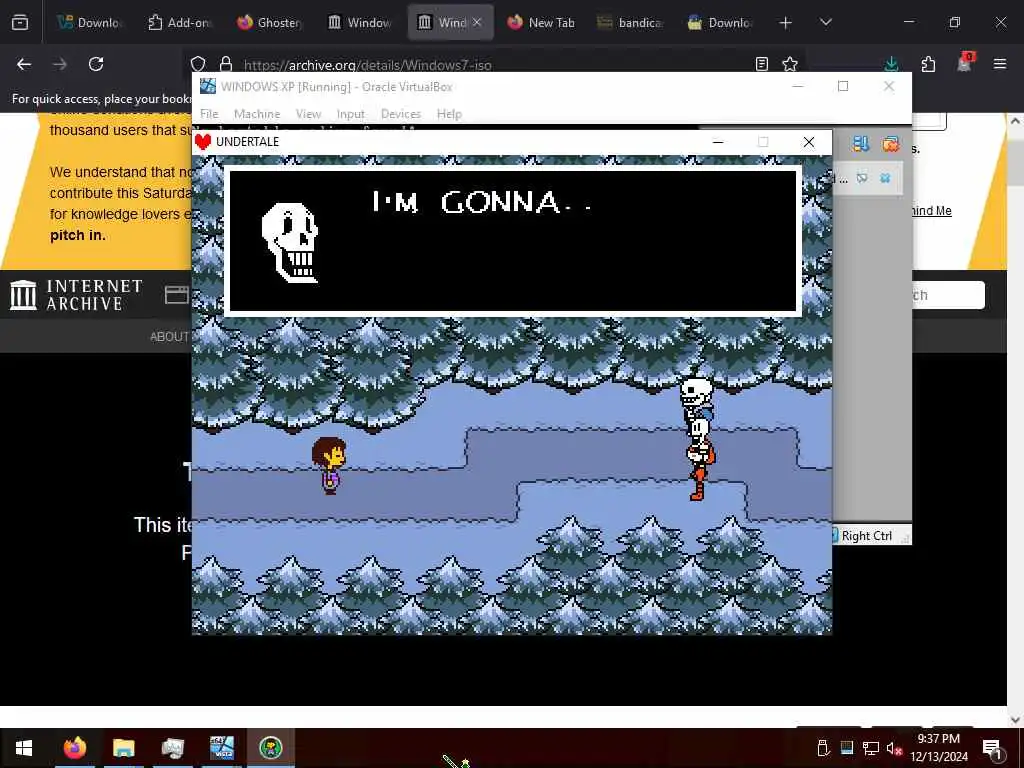Click the orange VirtualBox notification delete-all icon
1024x768 pixels.
tap(891, 144)
